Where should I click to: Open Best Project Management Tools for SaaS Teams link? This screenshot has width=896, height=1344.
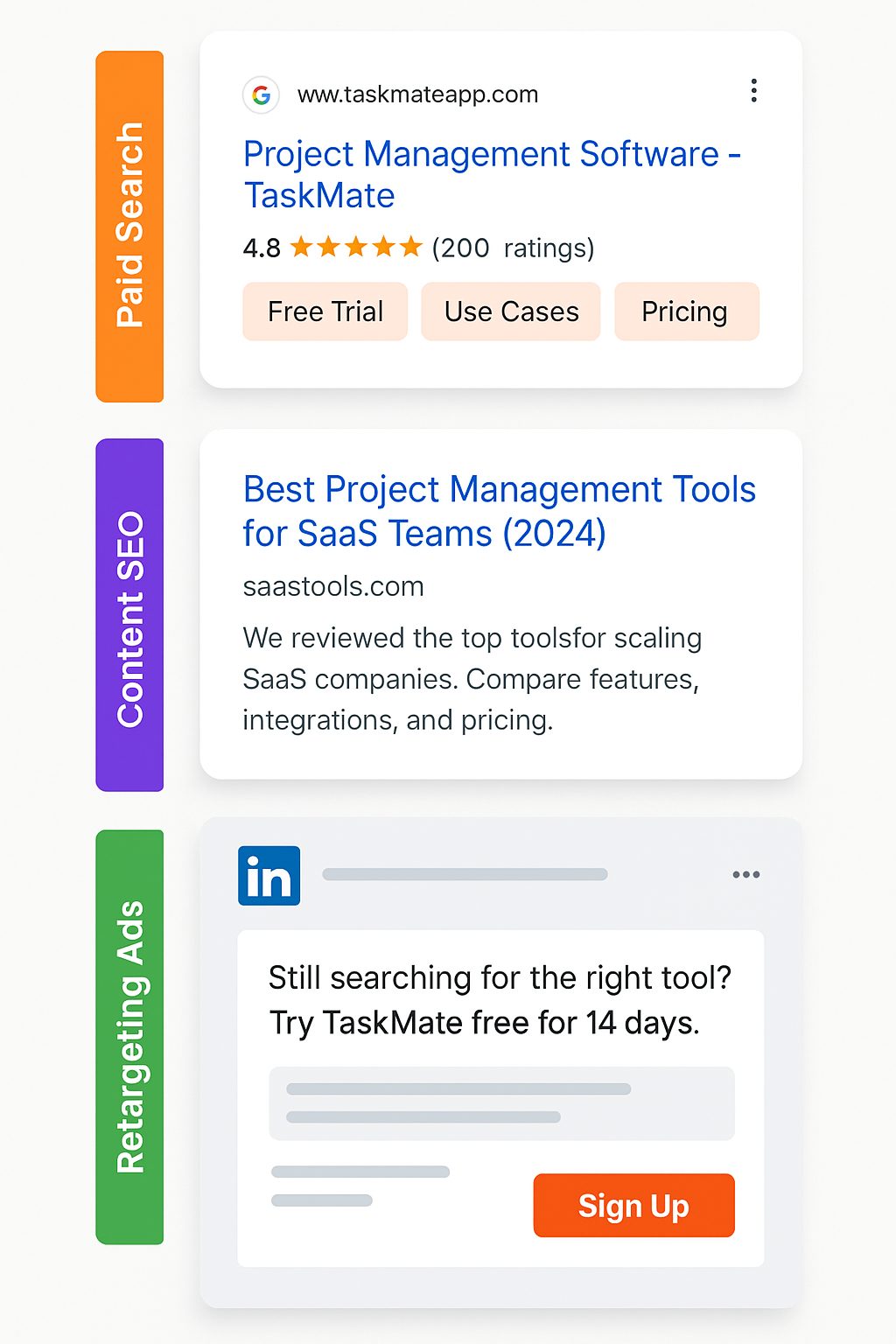tap(499, 511)
